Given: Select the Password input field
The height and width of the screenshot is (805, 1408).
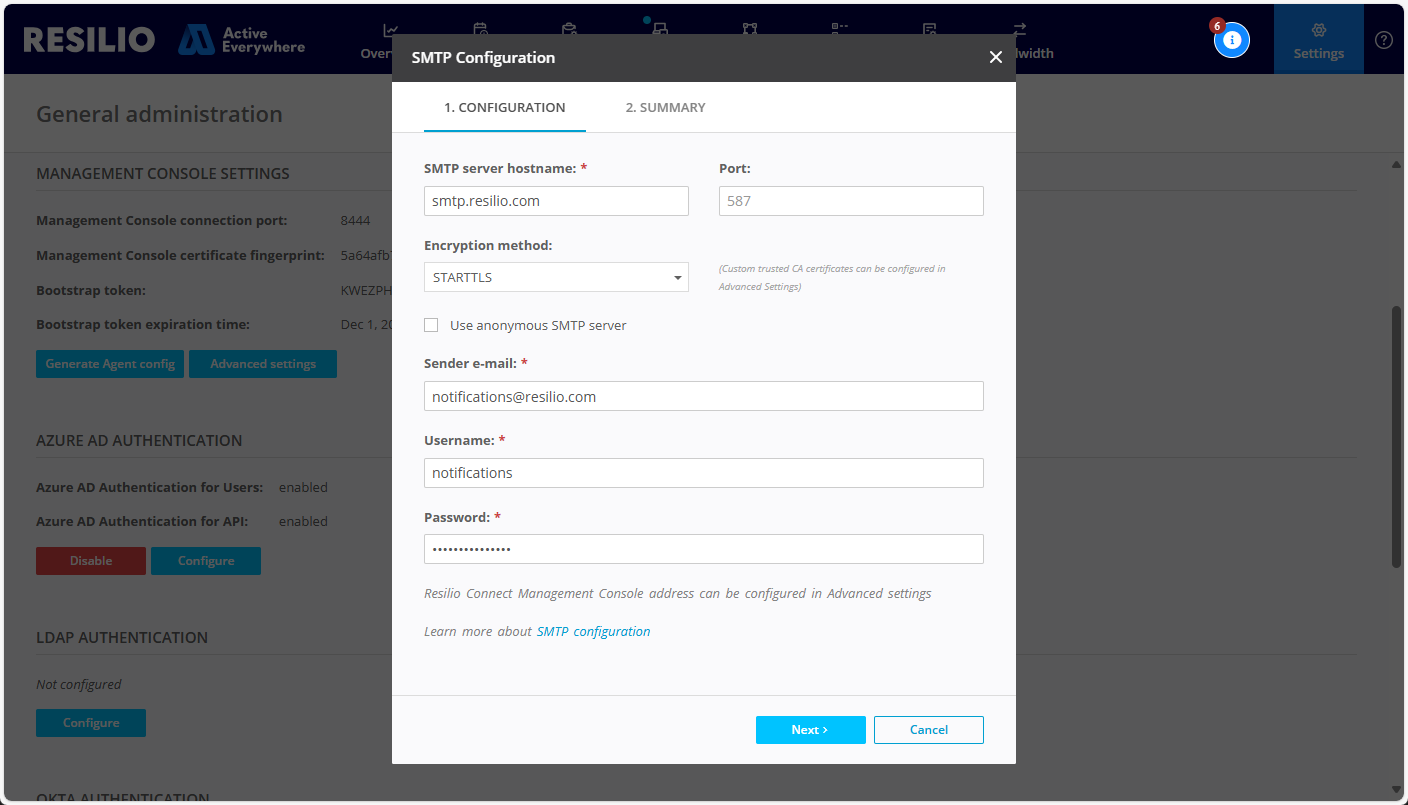Looking at the screenshot, I should tap(703, 549).
